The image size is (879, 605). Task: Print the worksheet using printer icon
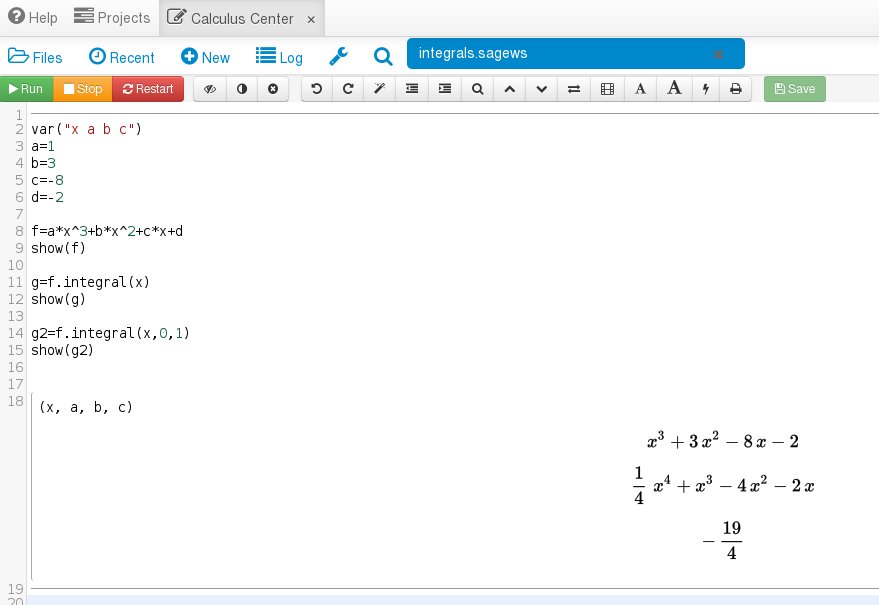[736, 89]
